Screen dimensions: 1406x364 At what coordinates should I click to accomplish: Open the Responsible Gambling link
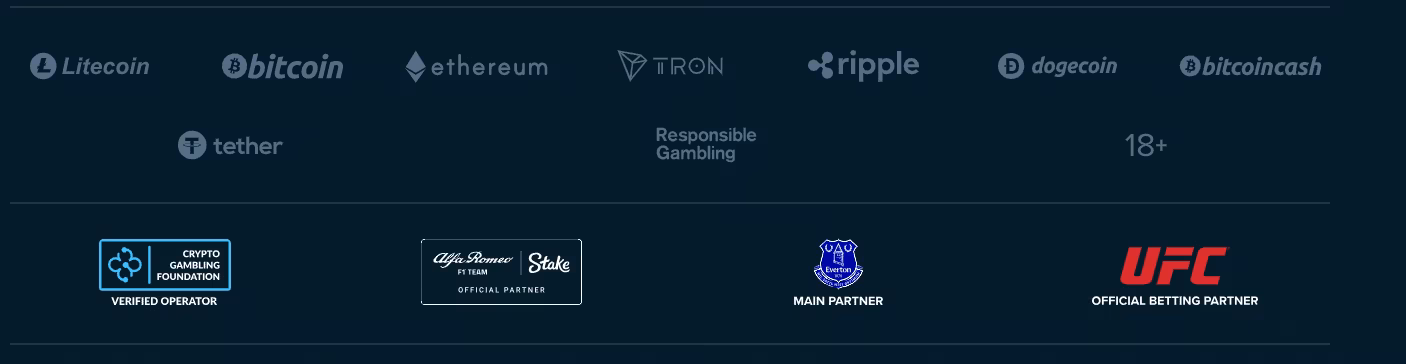[705, 144]
